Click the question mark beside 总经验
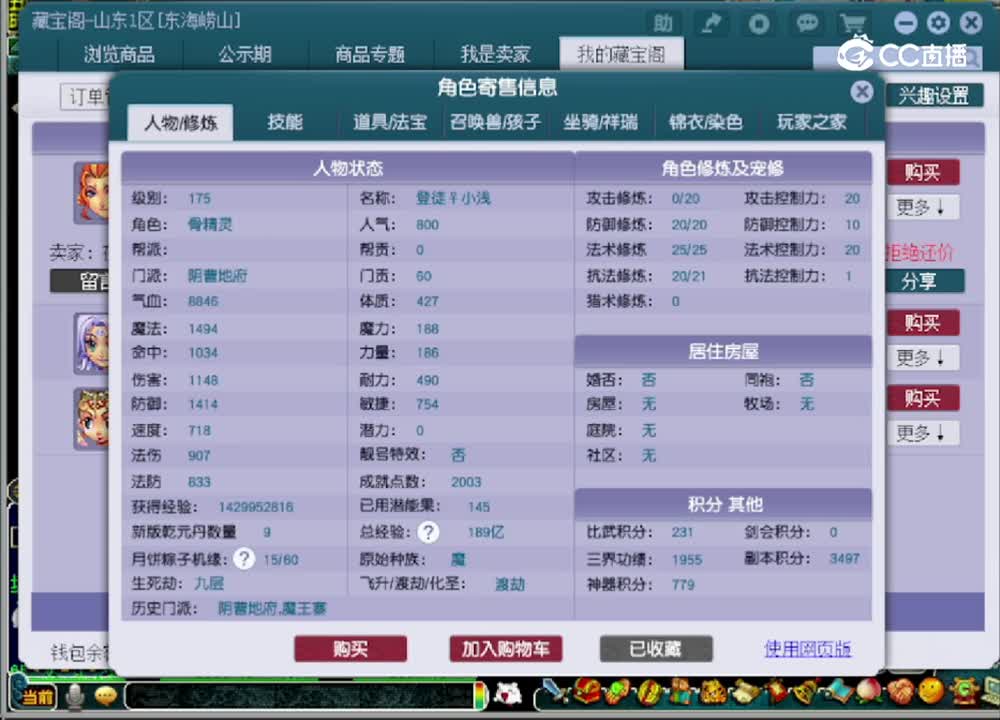The width and height of the screenshot is (1000, 720). pyautogui.click(x=428, y=532)
